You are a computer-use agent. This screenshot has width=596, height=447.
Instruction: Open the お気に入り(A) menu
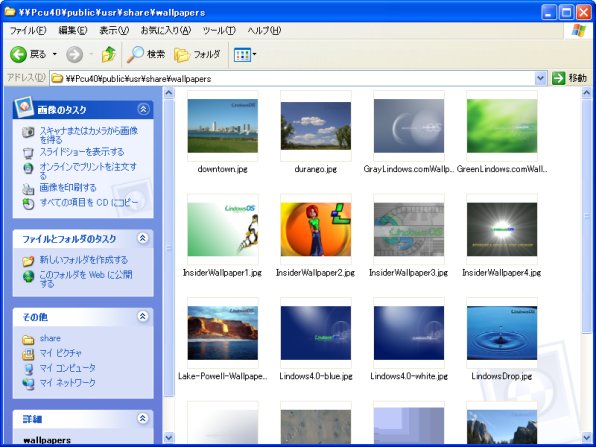click(x=166, y=30)
